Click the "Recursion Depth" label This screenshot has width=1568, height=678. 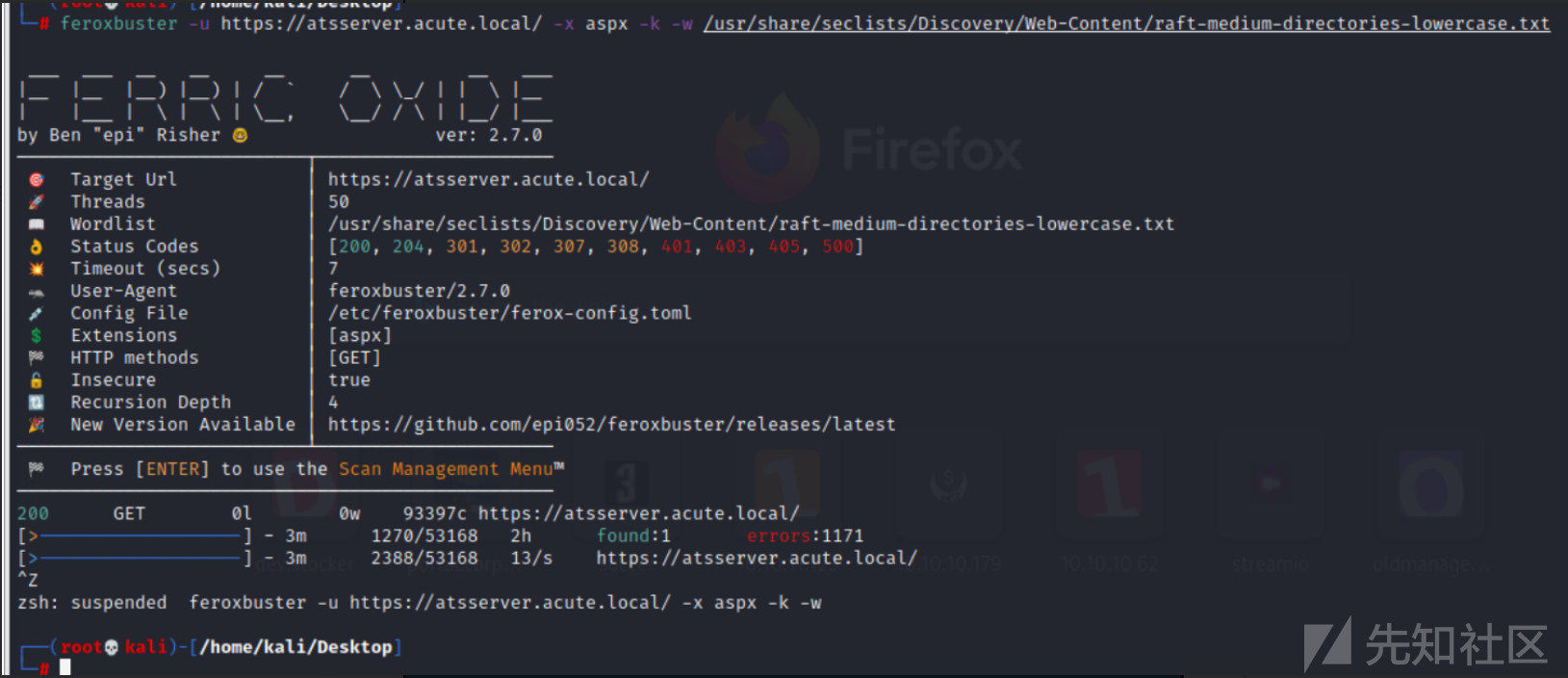[x=151, y=403]
